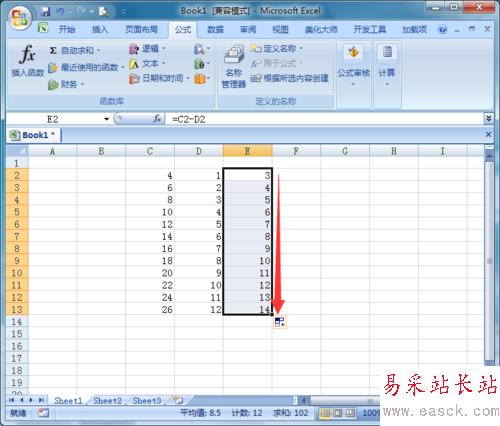This screenshot has width=500, height=426.
Task: Undo the last action
Action: click(x=60, y=12)
